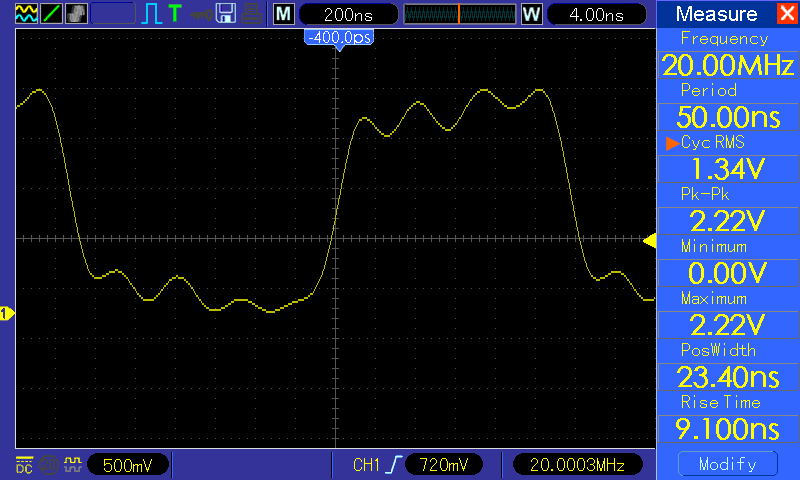Screen dimensions: 800x480
Task: Click the green T trigger icon
Action: [174, 13]
